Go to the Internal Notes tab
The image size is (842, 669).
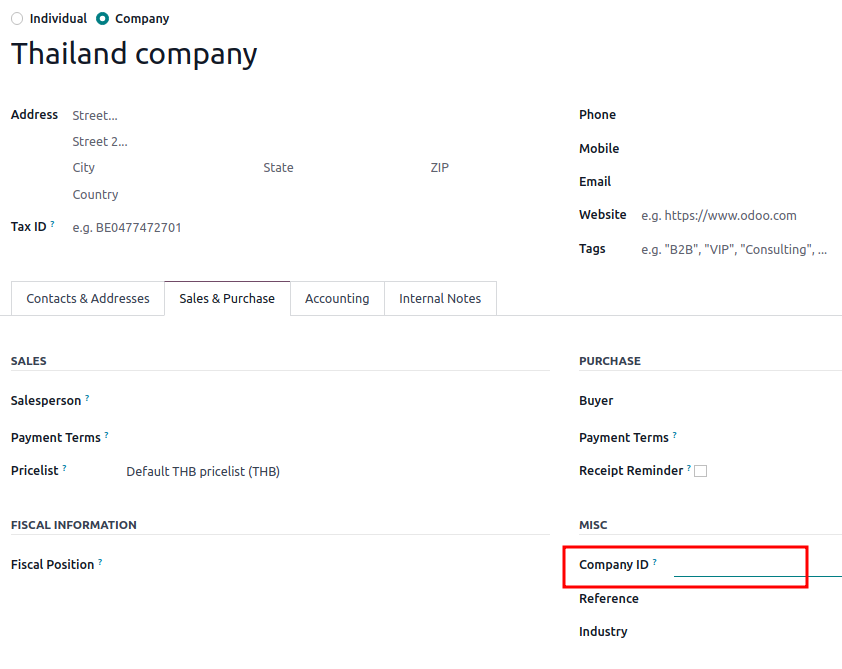(x=440, y=299)
